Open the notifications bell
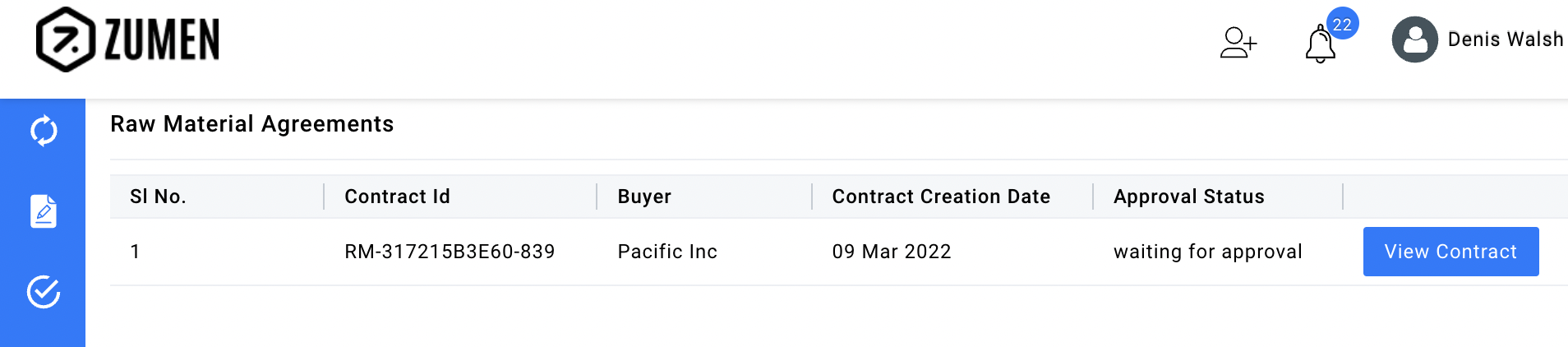 (1320, 44)
